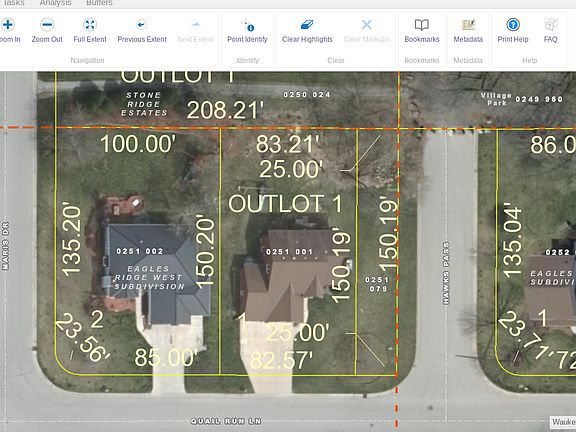The height and width of the screenshot is (432, 576).
Task: Click Clear Highlights eraser icon
Action: click(307, 25)
